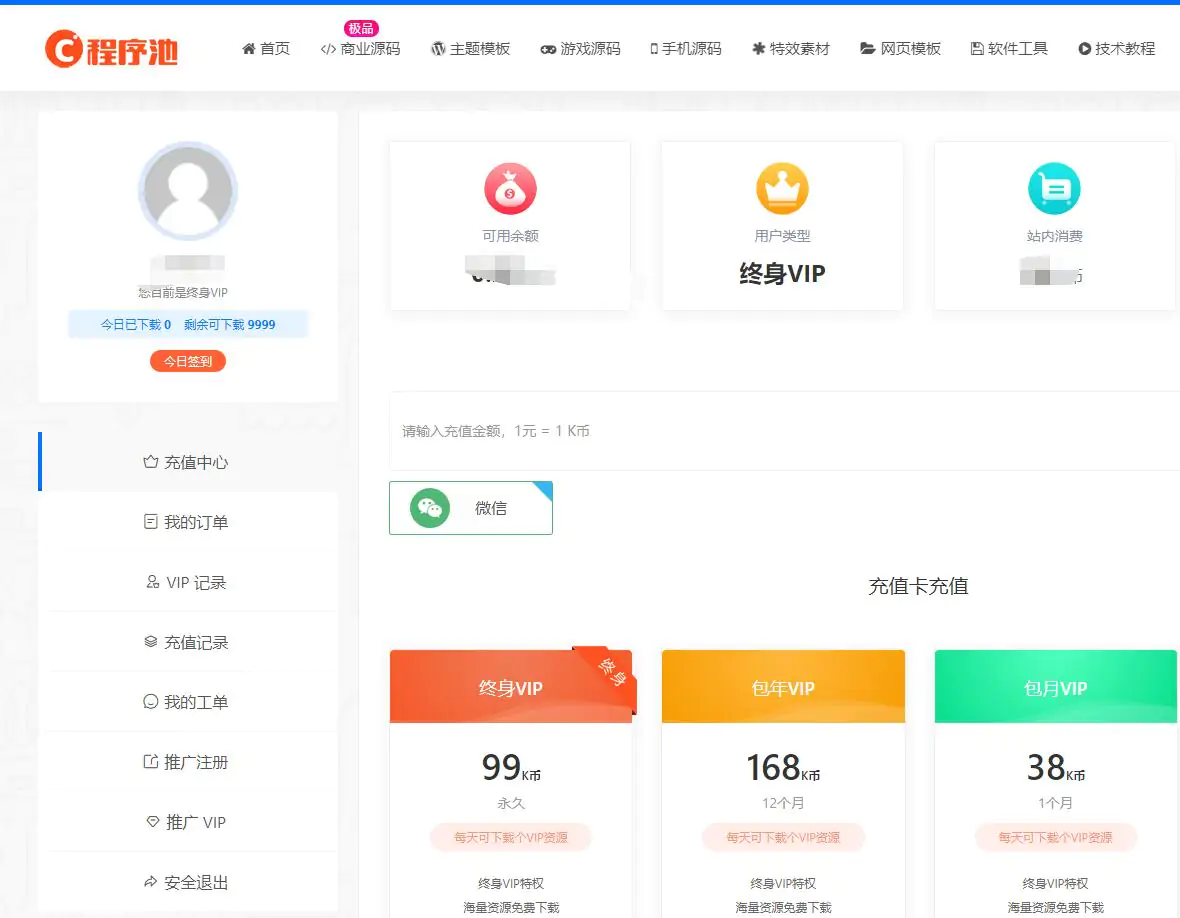This screenshot has width=1180, height=918.
Task: Click the 终身VIP user type text
Action: (783, 273)
